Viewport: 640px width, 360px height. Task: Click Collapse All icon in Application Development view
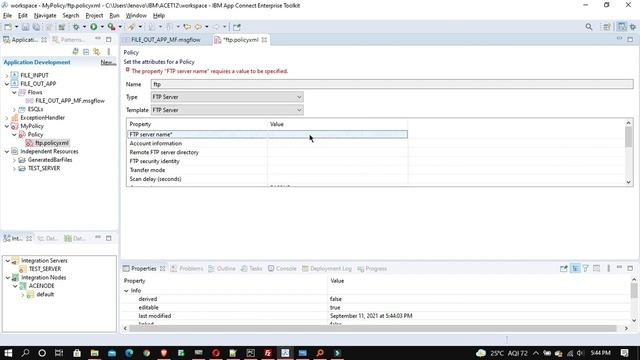[x=86, y=52]
